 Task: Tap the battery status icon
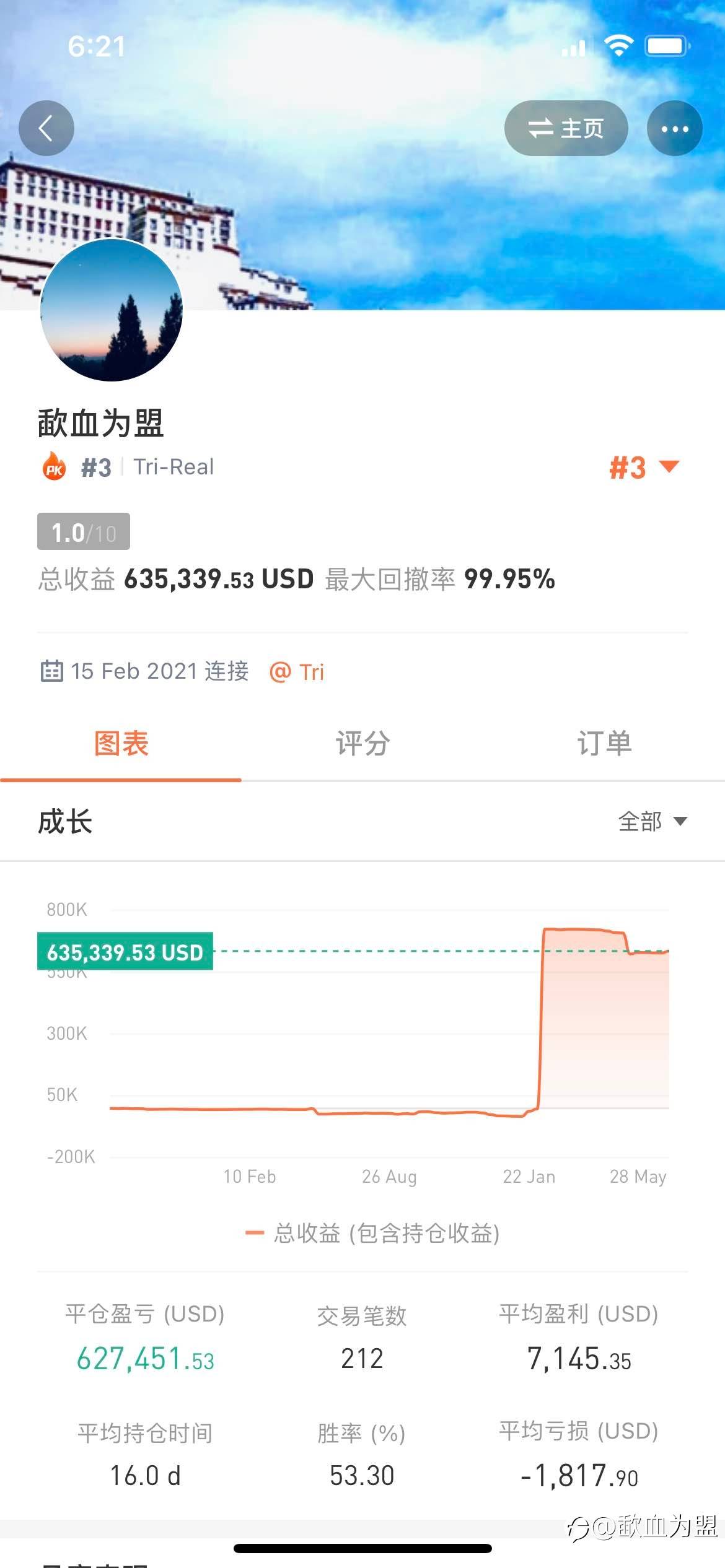coord(667,46)
